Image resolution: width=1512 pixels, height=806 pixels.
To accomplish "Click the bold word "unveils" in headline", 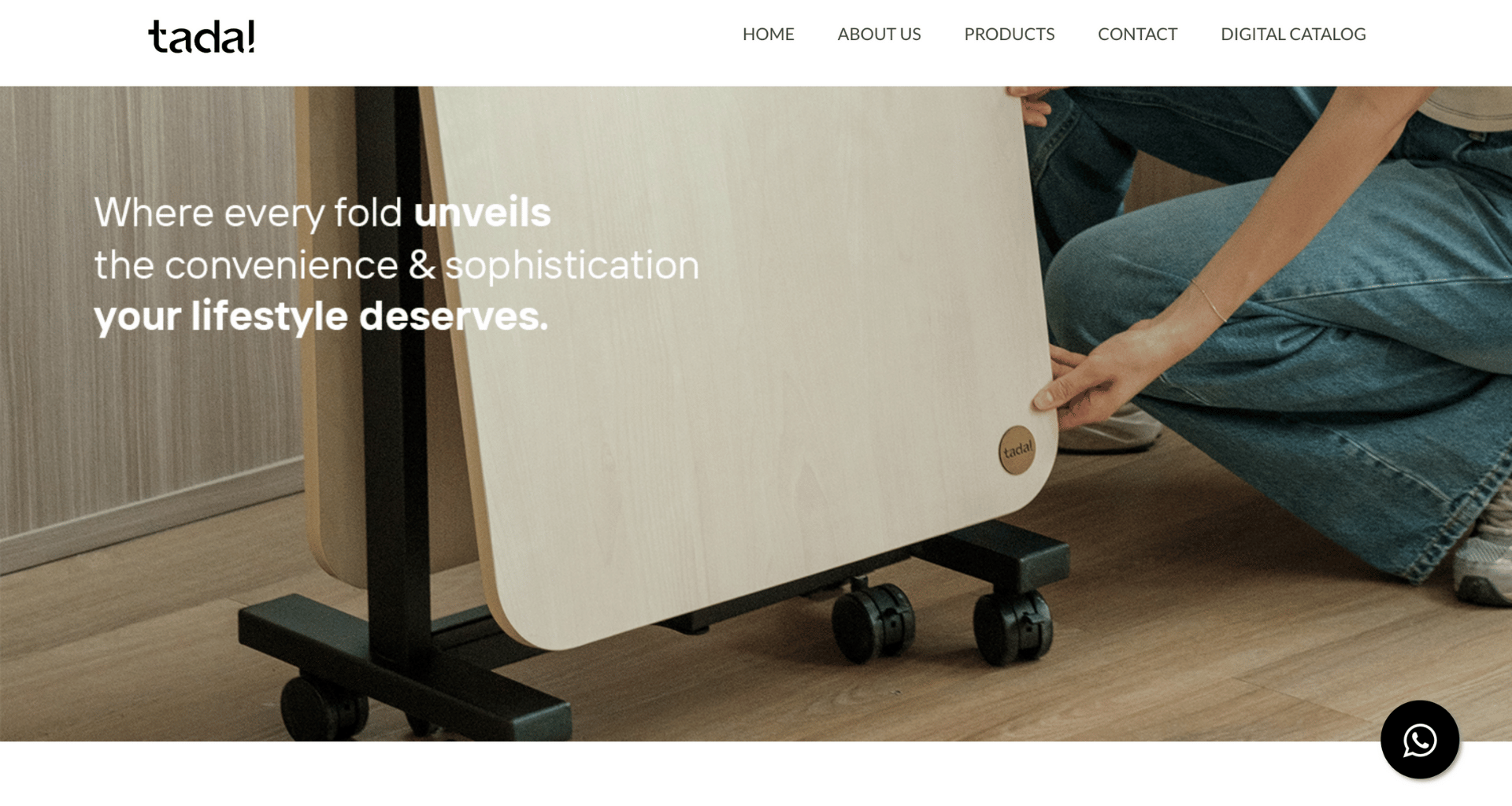I will click(482, 213).
